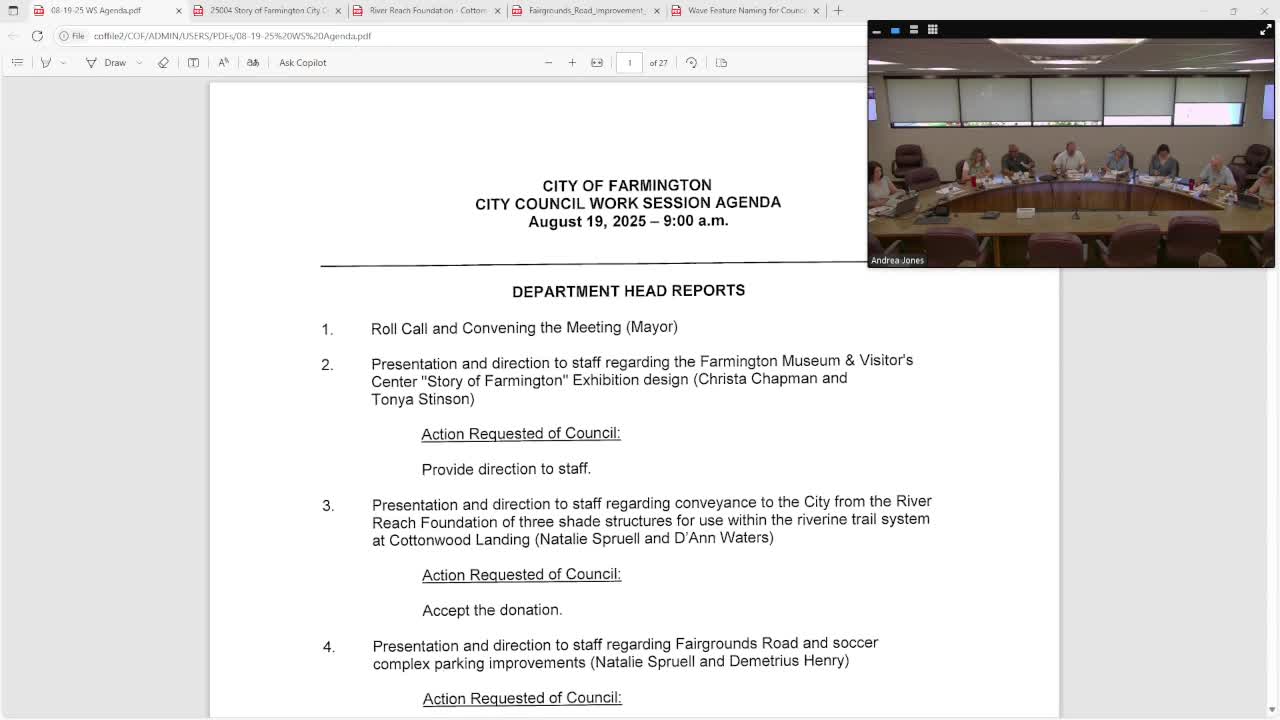Click agenda item 4 Fairgrounds Road text
This screenshot has width=1280, height=720.
625,653
